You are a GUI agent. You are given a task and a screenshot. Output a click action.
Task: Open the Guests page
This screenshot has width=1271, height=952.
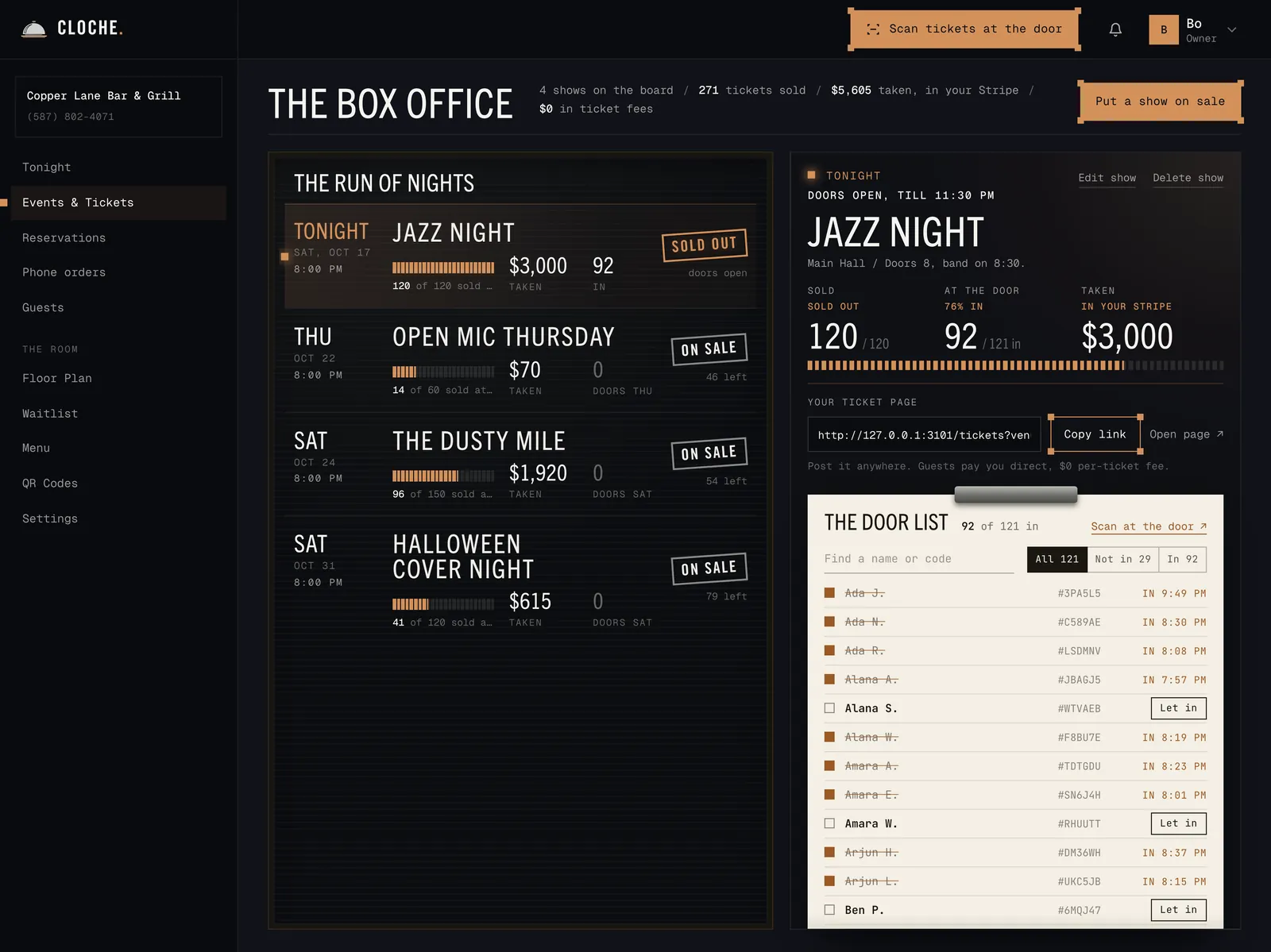[x=119, y=308]
